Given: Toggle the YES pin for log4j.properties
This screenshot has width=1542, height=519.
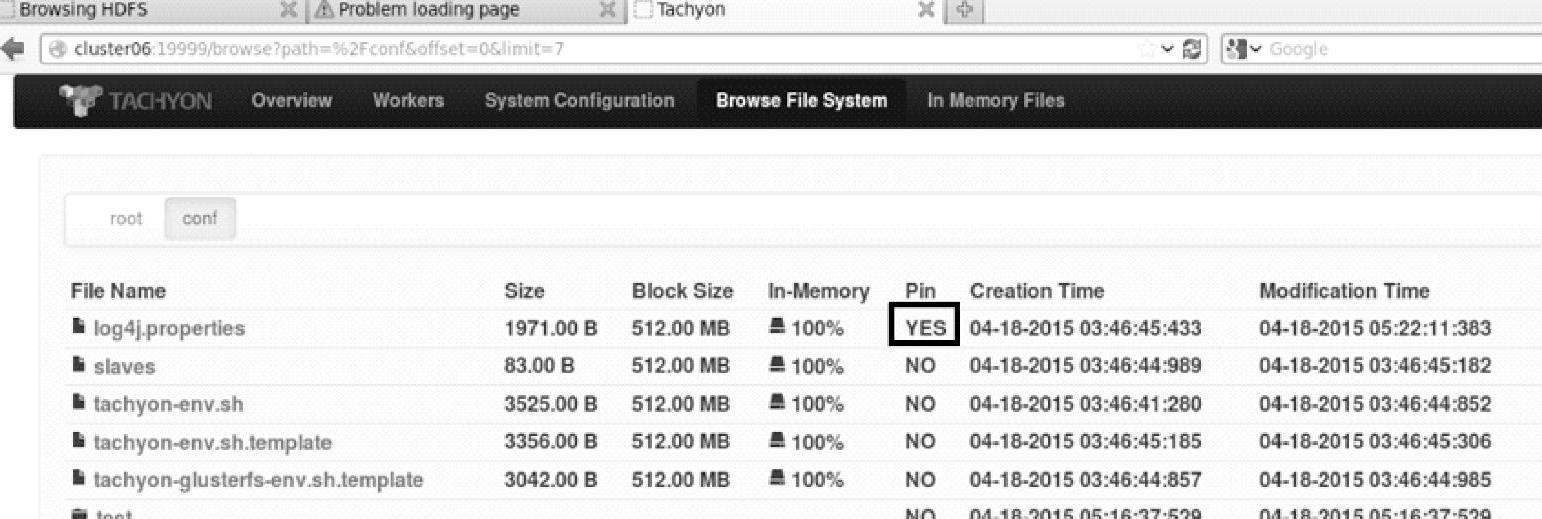Looking at the screenshot, I should (x=925, y=328).
